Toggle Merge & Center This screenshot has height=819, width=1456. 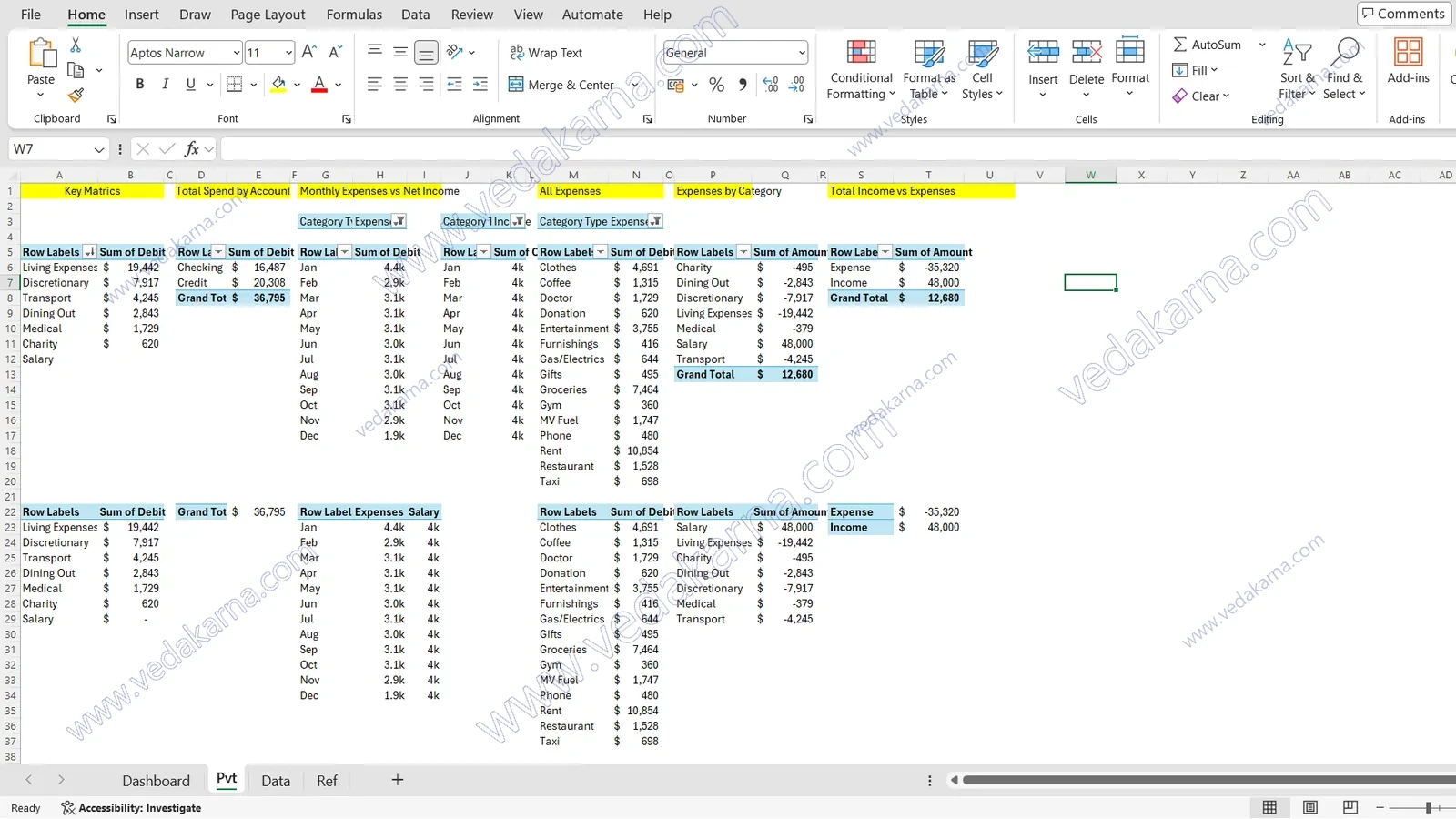pyautogui.click(x=561, y=85)
